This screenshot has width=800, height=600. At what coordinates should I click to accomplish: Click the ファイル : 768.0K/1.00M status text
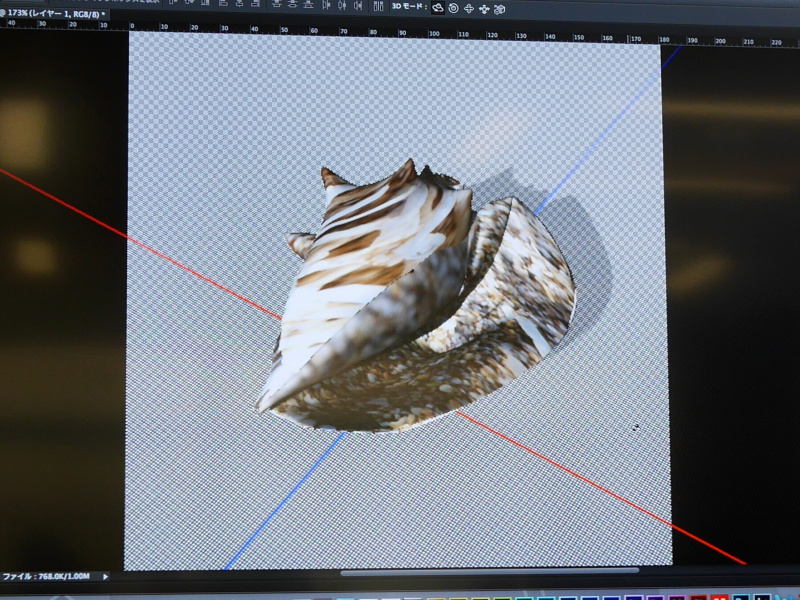(x=46, y=577)
